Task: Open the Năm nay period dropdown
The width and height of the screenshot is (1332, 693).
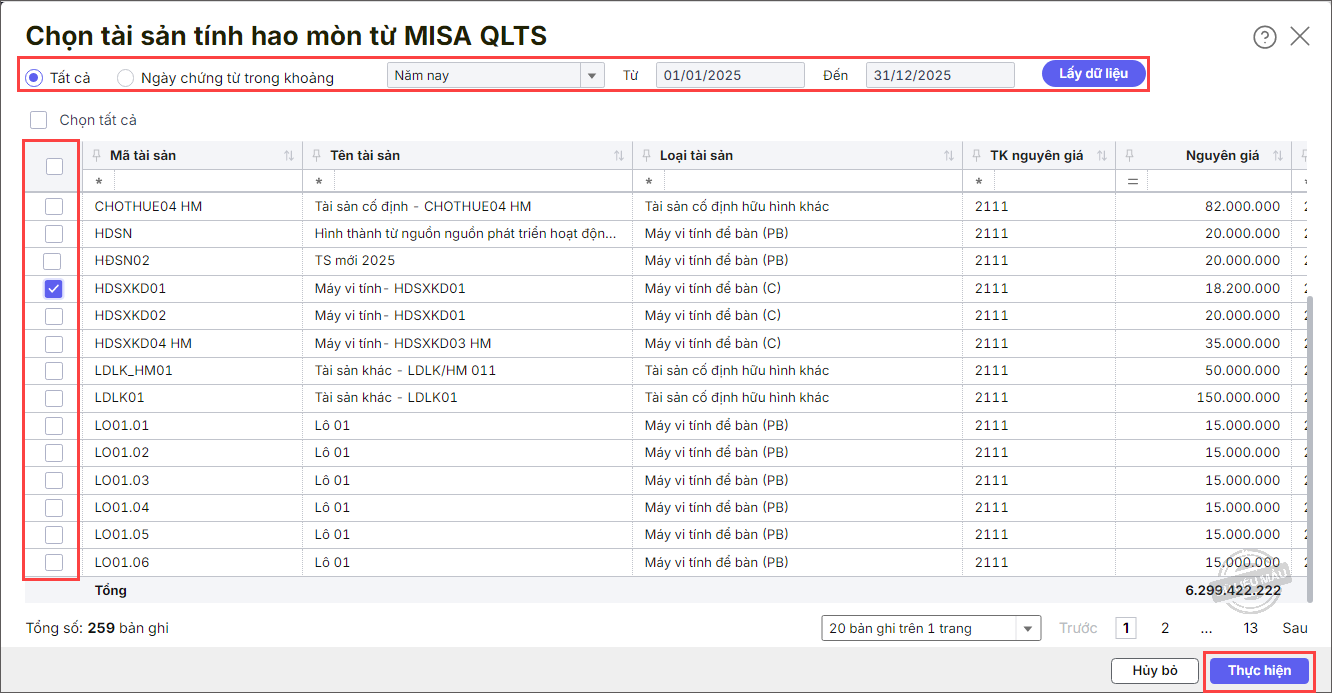Action: pos(592,75)
